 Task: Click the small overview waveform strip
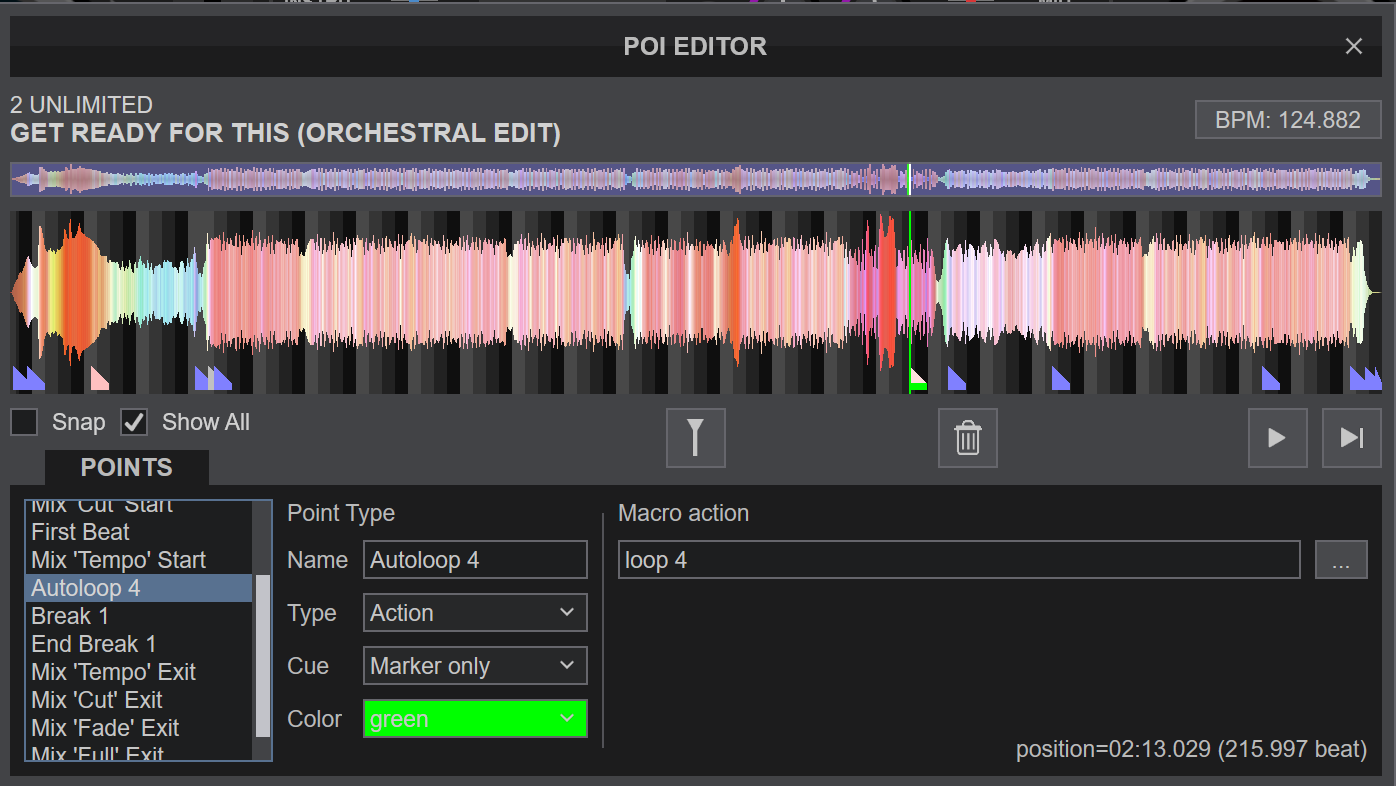pos(696,179)
